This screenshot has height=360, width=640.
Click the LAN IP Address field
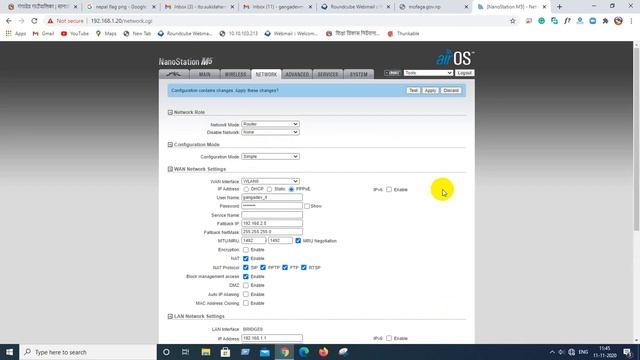[272, 338]
